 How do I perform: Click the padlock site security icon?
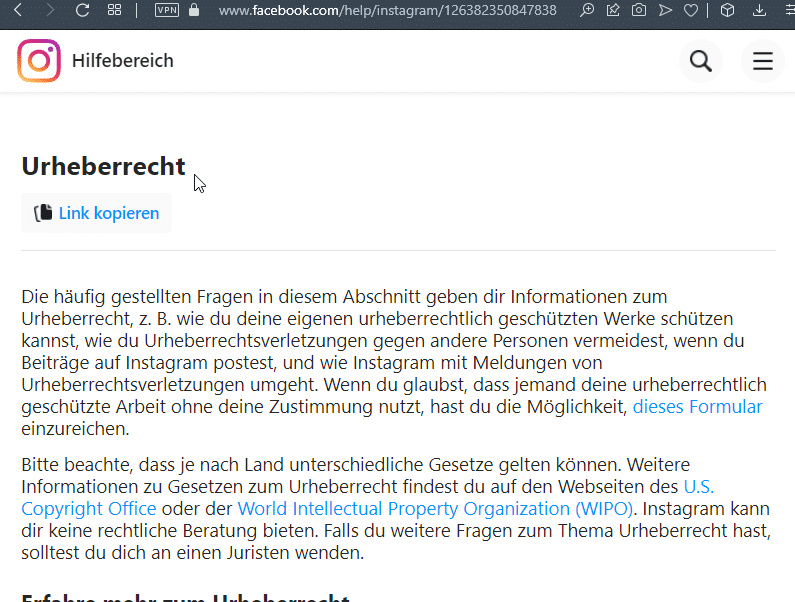click(194, 10)
